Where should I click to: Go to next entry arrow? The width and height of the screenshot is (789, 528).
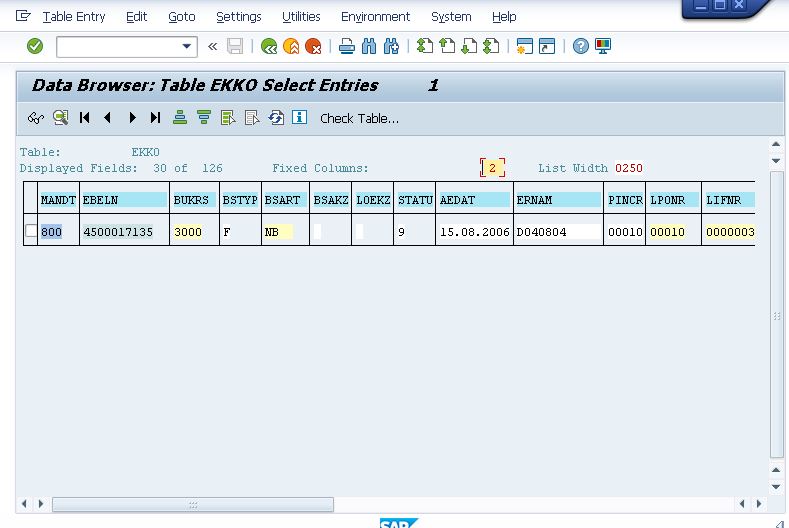(132, 118)
